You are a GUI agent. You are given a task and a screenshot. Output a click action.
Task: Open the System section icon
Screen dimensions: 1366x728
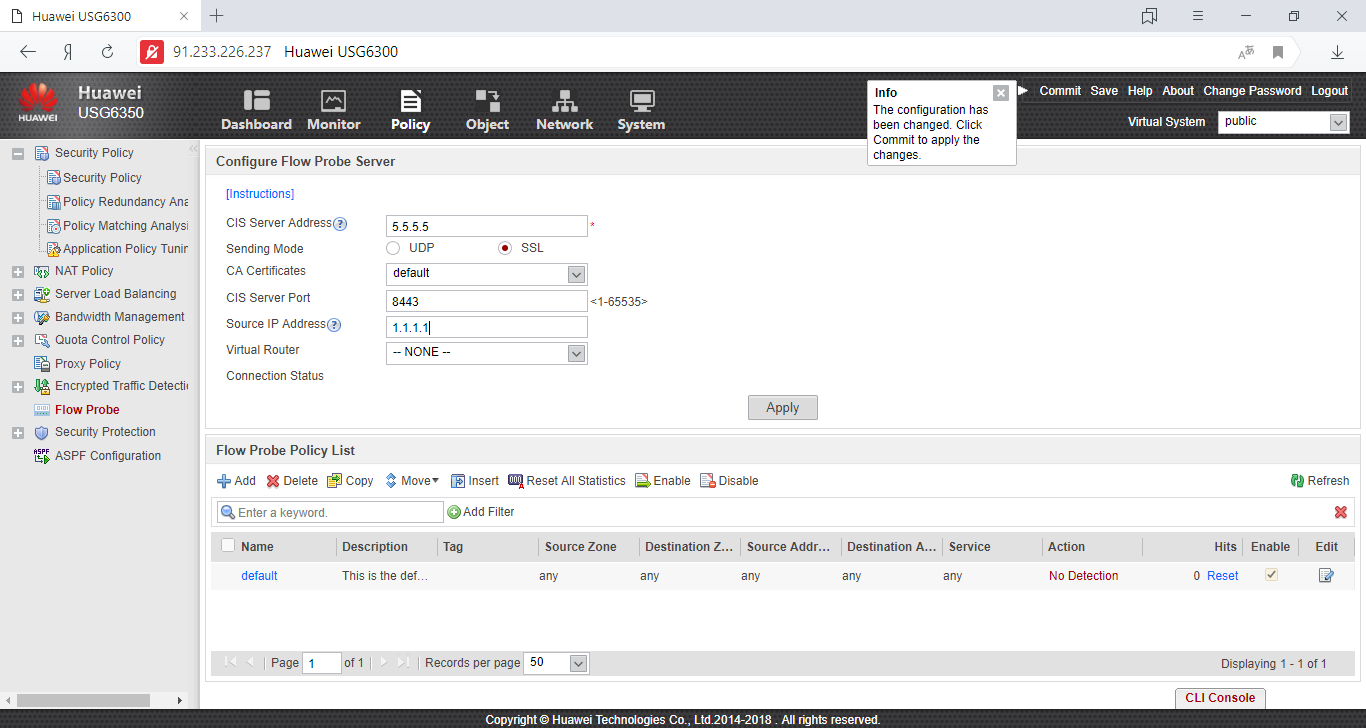pos(641,100)
